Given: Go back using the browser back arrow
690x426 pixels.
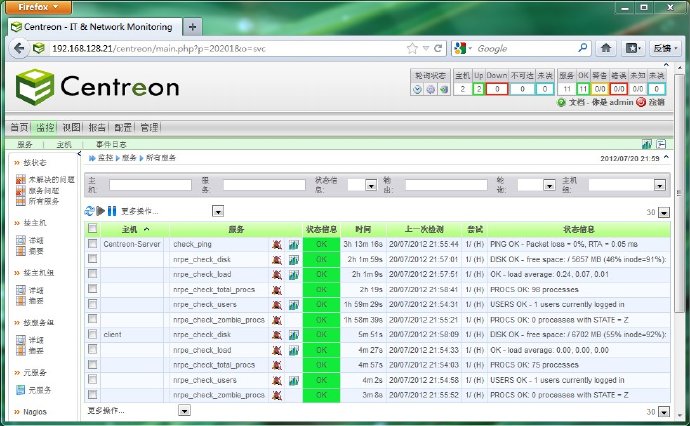Looking at the screenshot, I should (18, 48).
